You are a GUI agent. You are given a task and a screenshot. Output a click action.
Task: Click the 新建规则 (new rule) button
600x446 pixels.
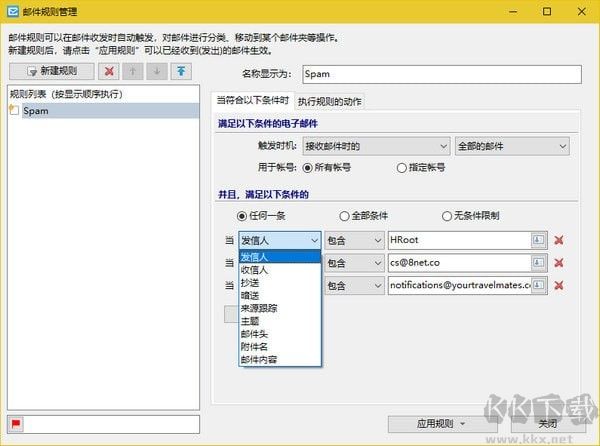52,71
